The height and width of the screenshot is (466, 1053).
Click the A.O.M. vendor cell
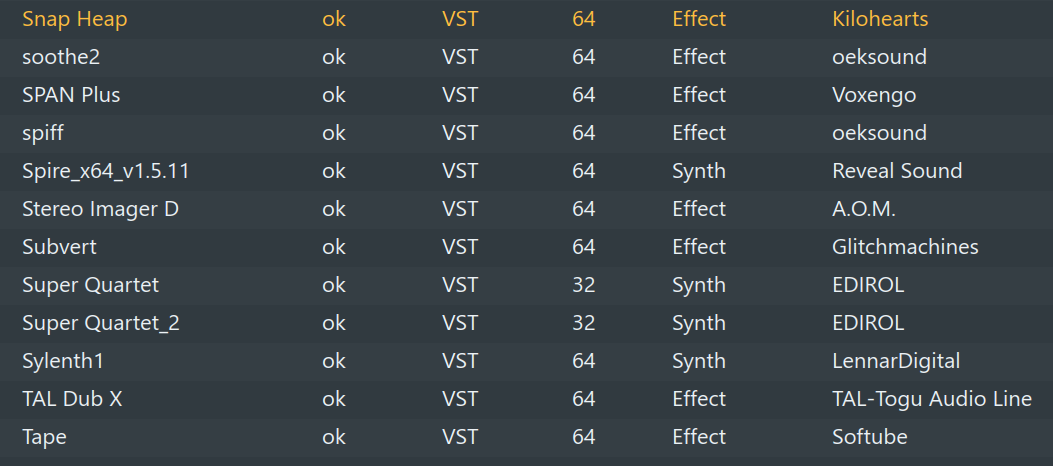click(x=864, y=209)
